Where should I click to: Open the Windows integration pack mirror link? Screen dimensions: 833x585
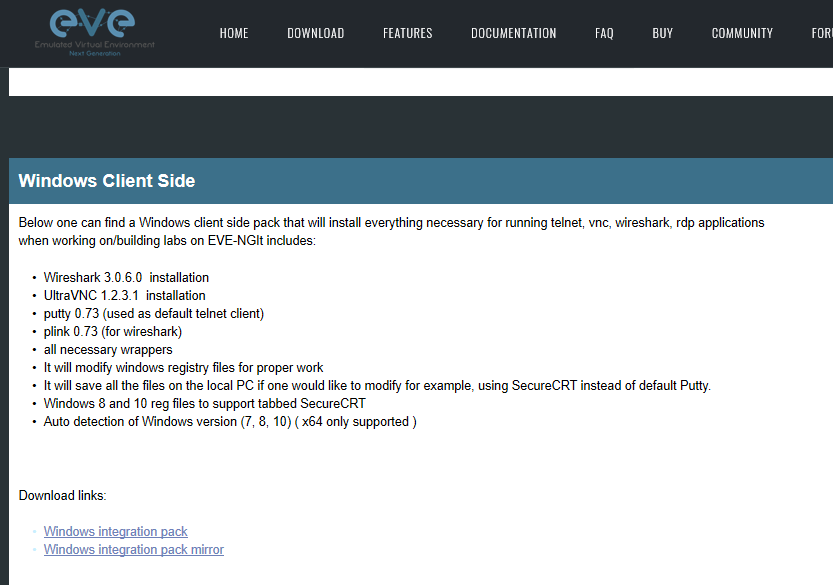(133, 549)
